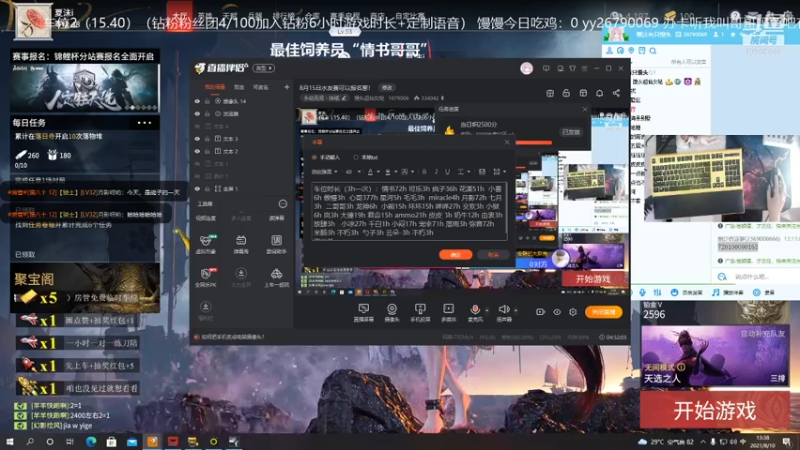
Task: Click the 修改 button beside stream title
Action: click(x=387, y=88)
